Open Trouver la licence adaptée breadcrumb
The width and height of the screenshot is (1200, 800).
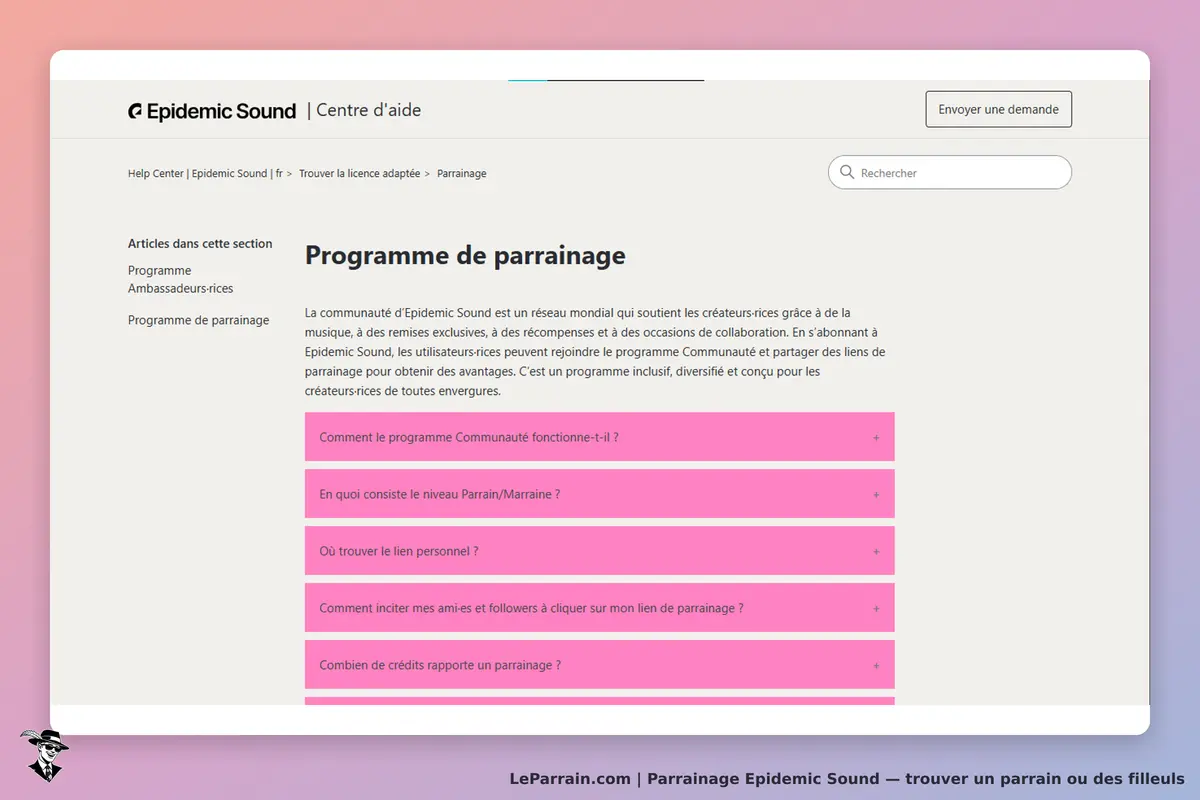[359, 173]
